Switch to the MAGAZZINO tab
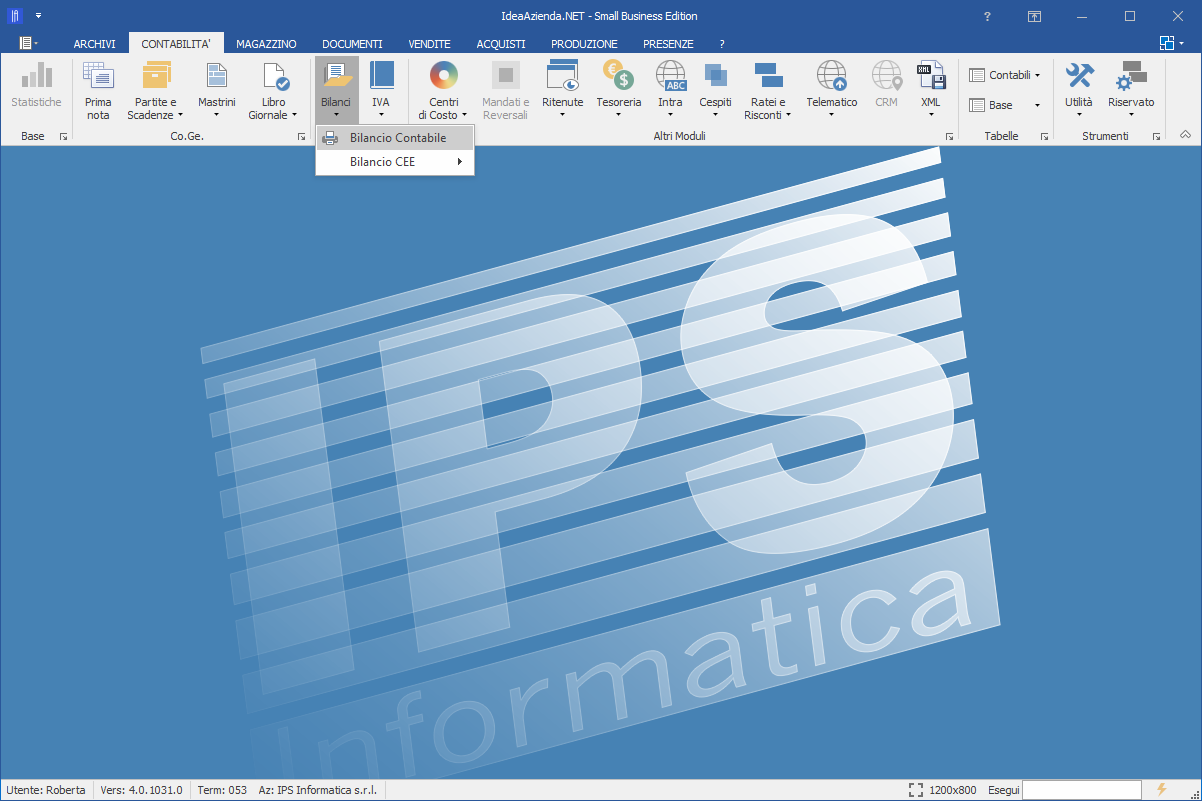The width and height of the screenshot is (1202, 801). click(x=266, y=44)
